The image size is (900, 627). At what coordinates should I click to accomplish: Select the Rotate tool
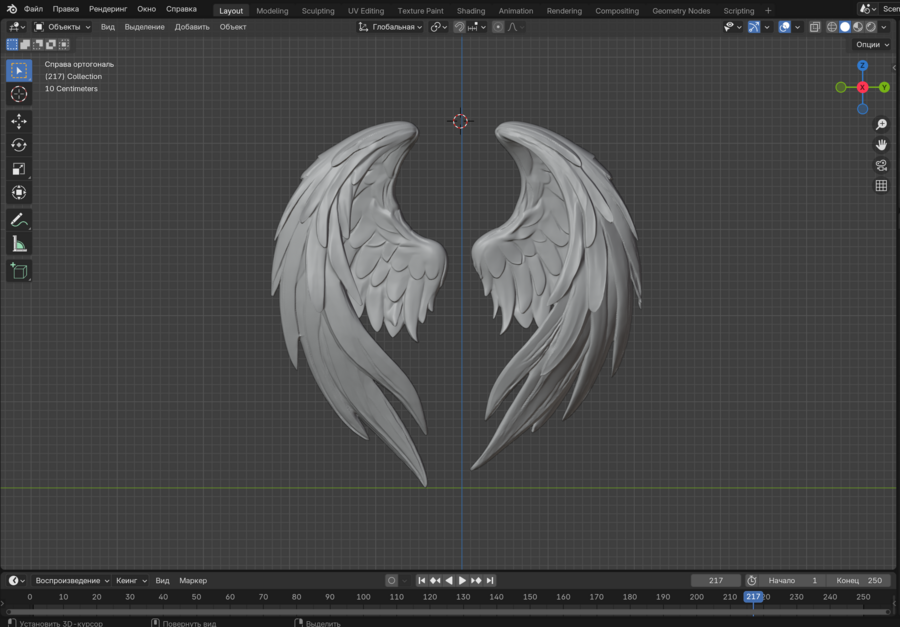[x=19, y=145]
